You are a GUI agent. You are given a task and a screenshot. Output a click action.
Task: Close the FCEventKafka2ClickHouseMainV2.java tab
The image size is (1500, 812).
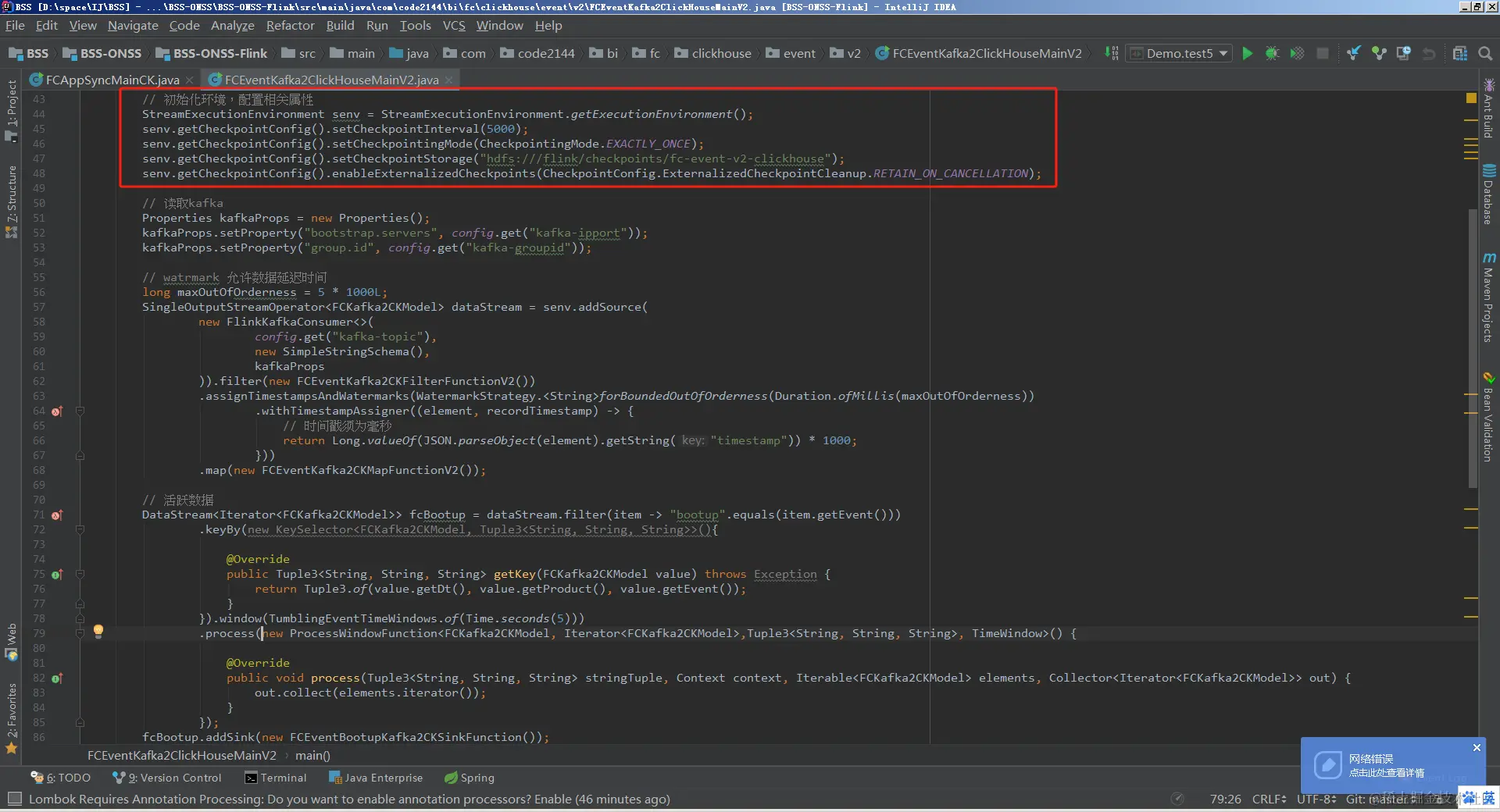point(448,80)
